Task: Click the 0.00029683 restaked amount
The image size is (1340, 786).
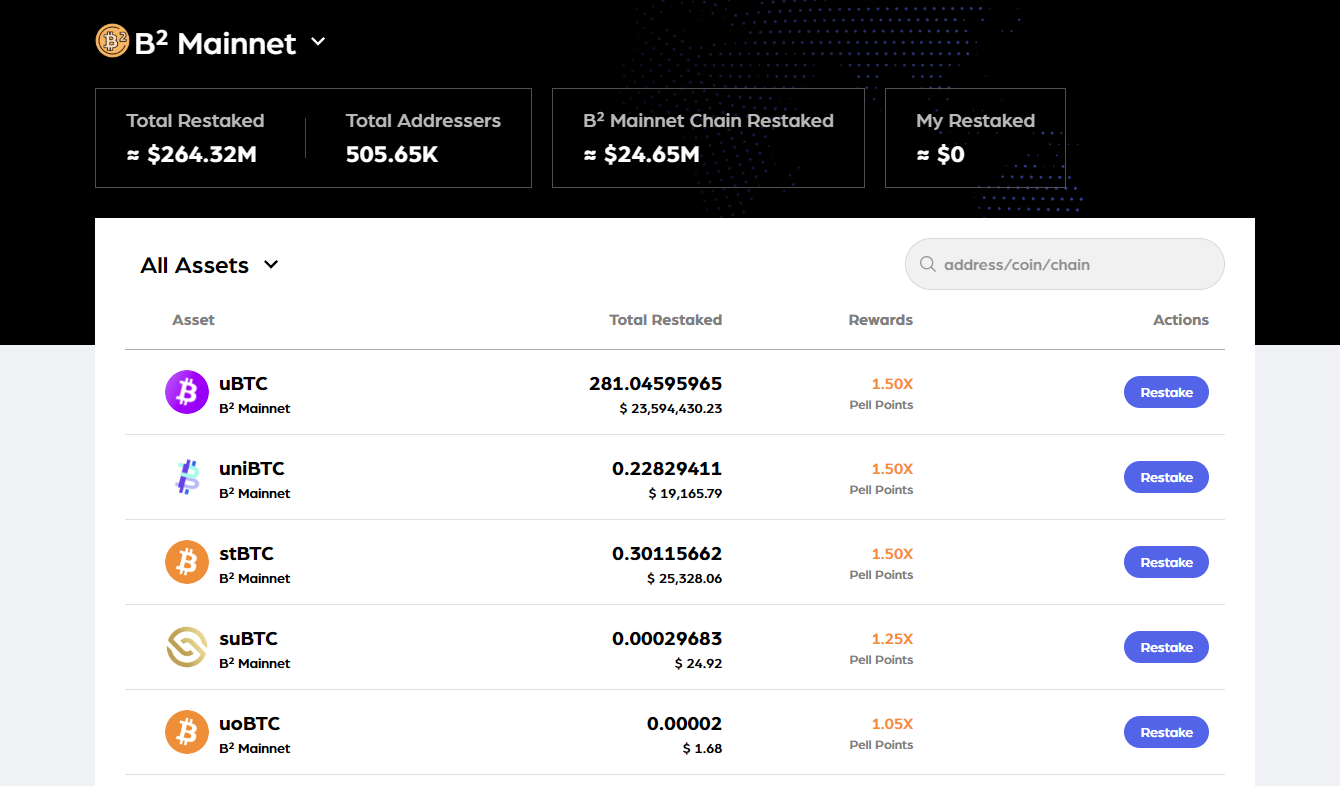Action: click(x=667, y=639)
